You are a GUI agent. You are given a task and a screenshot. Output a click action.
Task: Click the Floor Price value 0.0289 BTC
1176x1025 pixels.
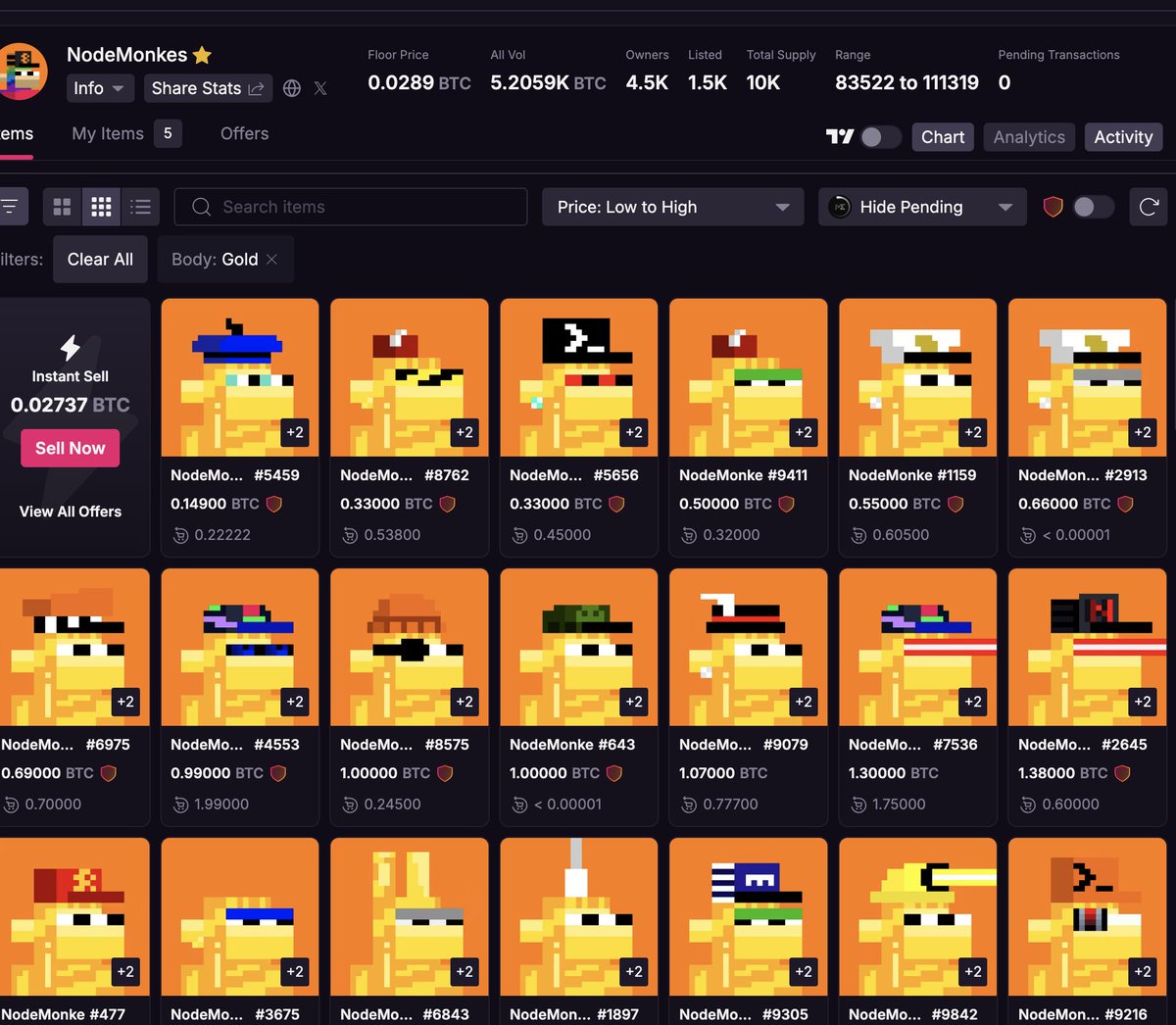tap(419, 83)
